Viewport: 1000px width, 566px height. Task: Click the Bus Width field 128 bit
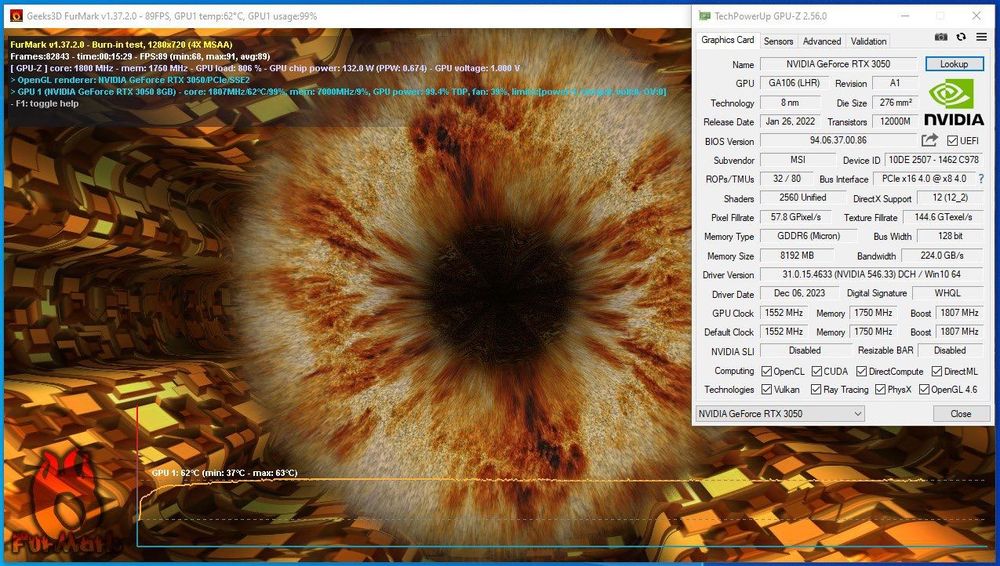point(950,236)
